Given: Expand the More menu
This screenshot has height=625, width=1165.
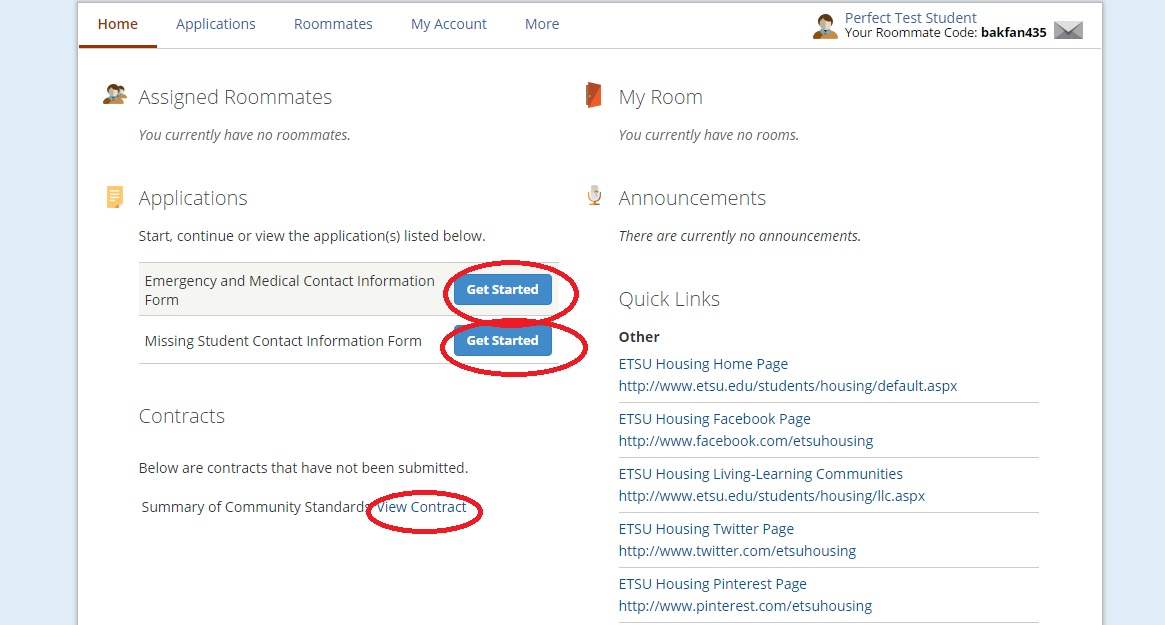Looking at the screenshot, I should [x=542, y=24].
